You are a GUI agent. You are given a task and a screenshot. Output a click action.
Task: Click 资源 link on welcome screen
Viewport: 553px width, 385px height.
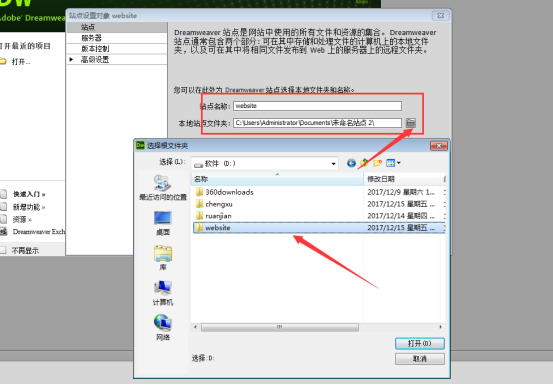22,219
